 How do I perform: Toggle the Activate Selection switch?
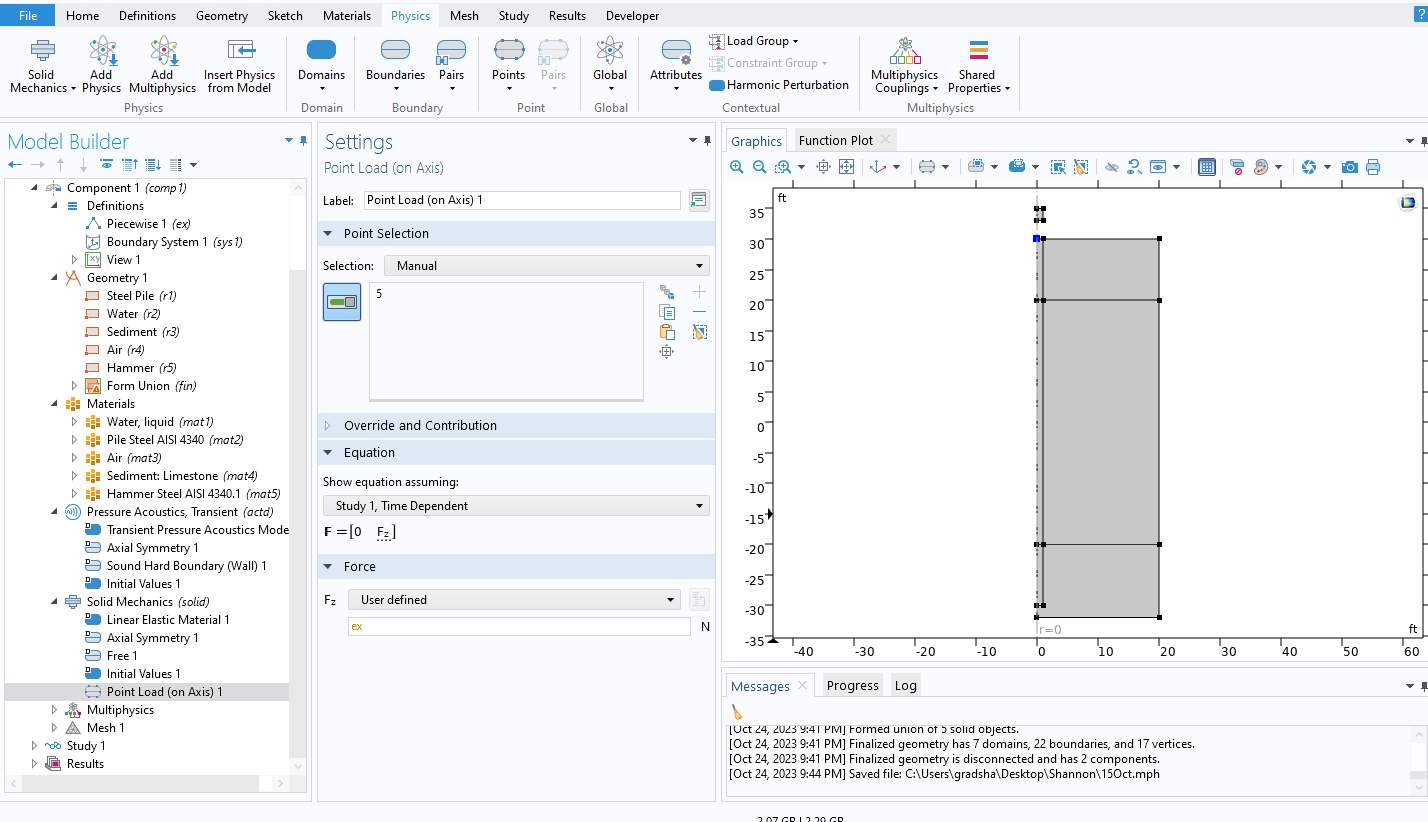click(342, 302)
